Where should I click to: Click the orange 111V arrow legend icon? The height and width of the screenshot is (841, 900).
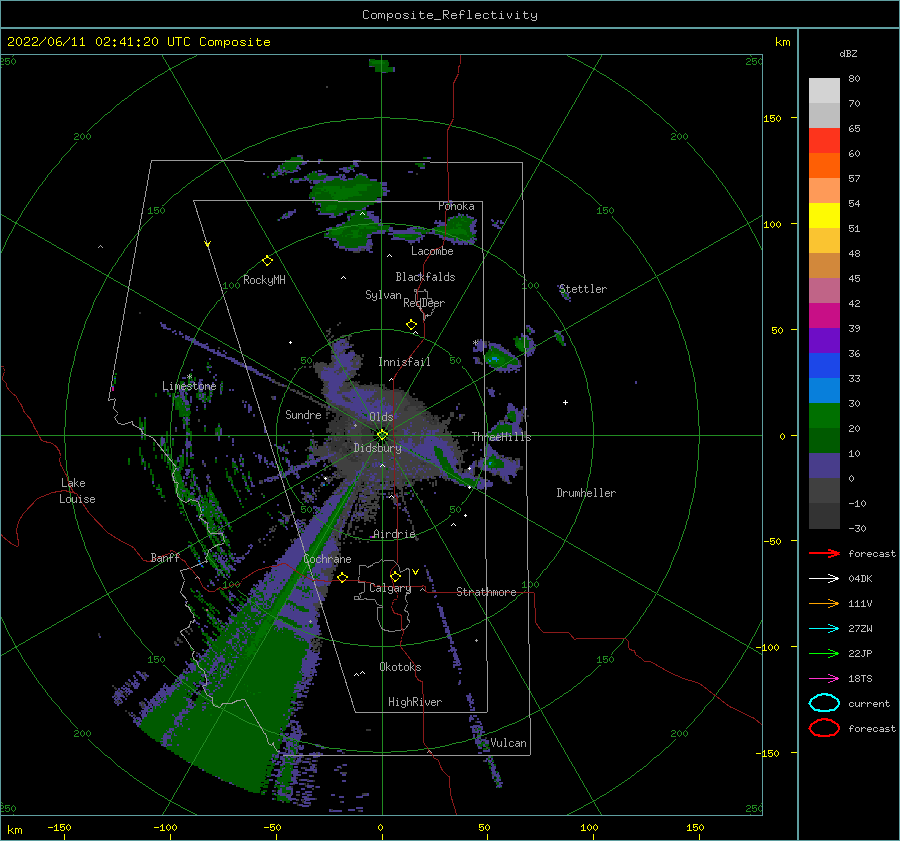pos(824,603)
